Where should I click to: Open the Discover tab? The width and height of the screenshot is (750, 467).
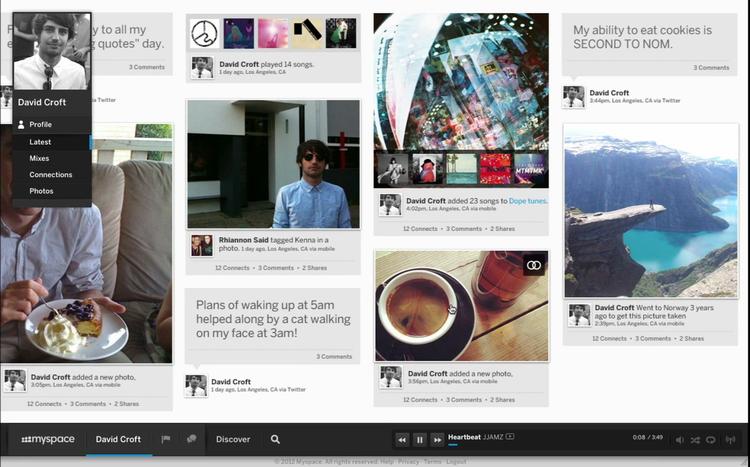[233, 439]
